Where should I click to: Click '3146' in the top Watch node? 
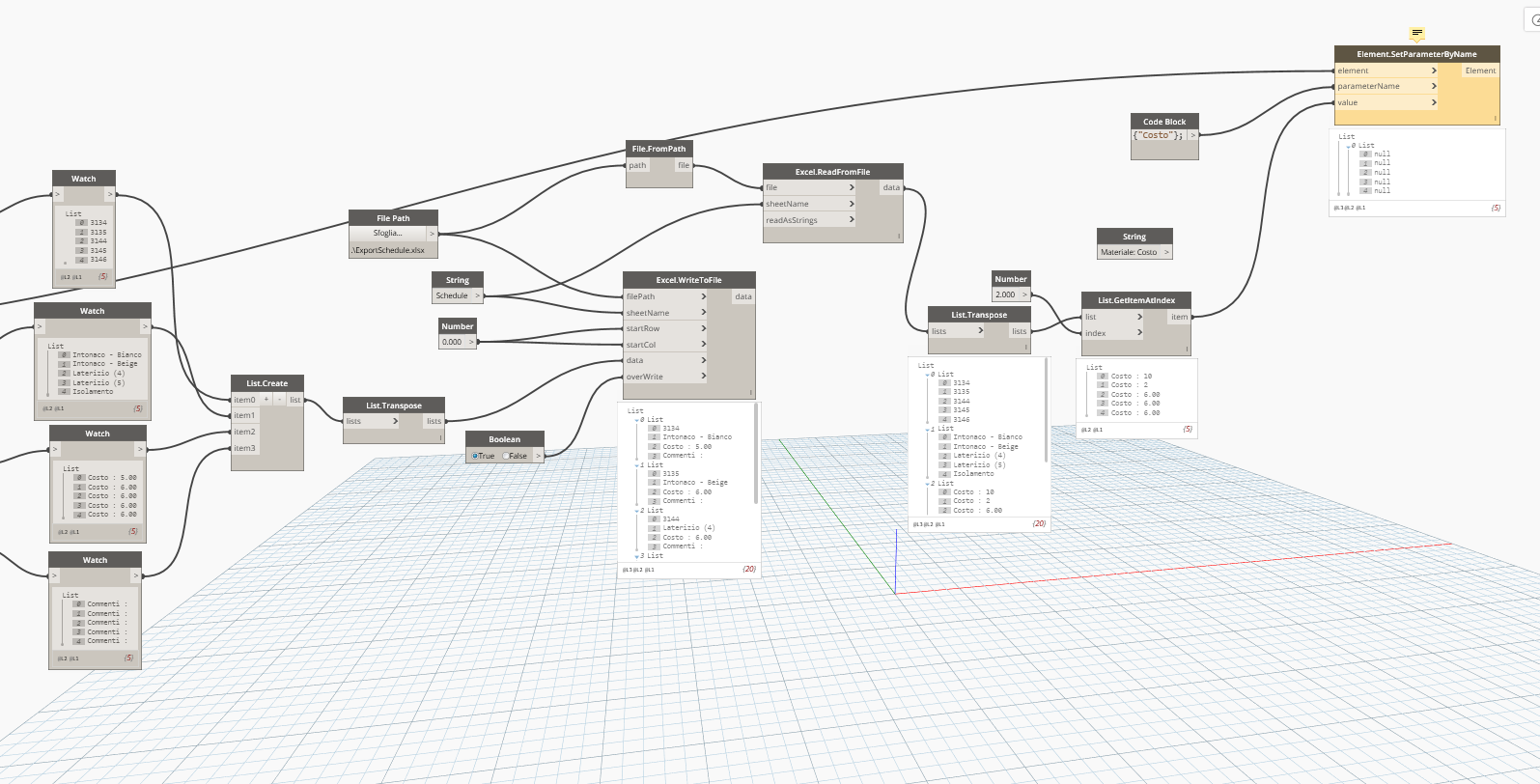click(x=98, y=260)
